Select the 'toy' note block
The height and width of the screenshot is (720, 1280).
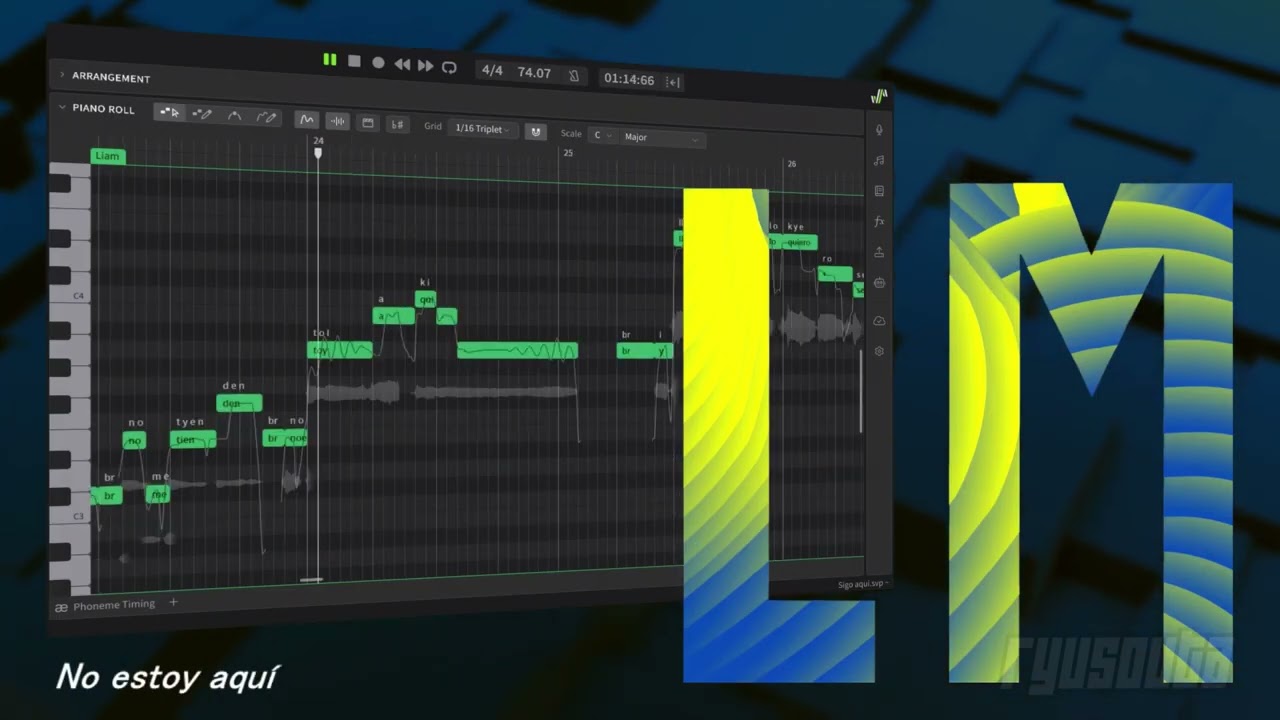click(339, 350)
